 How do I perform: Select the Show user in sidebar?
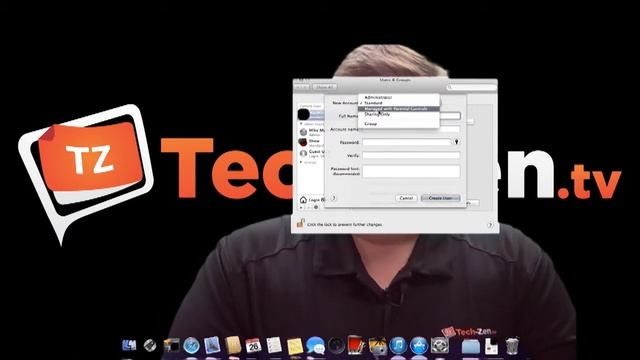pos(312,142)
